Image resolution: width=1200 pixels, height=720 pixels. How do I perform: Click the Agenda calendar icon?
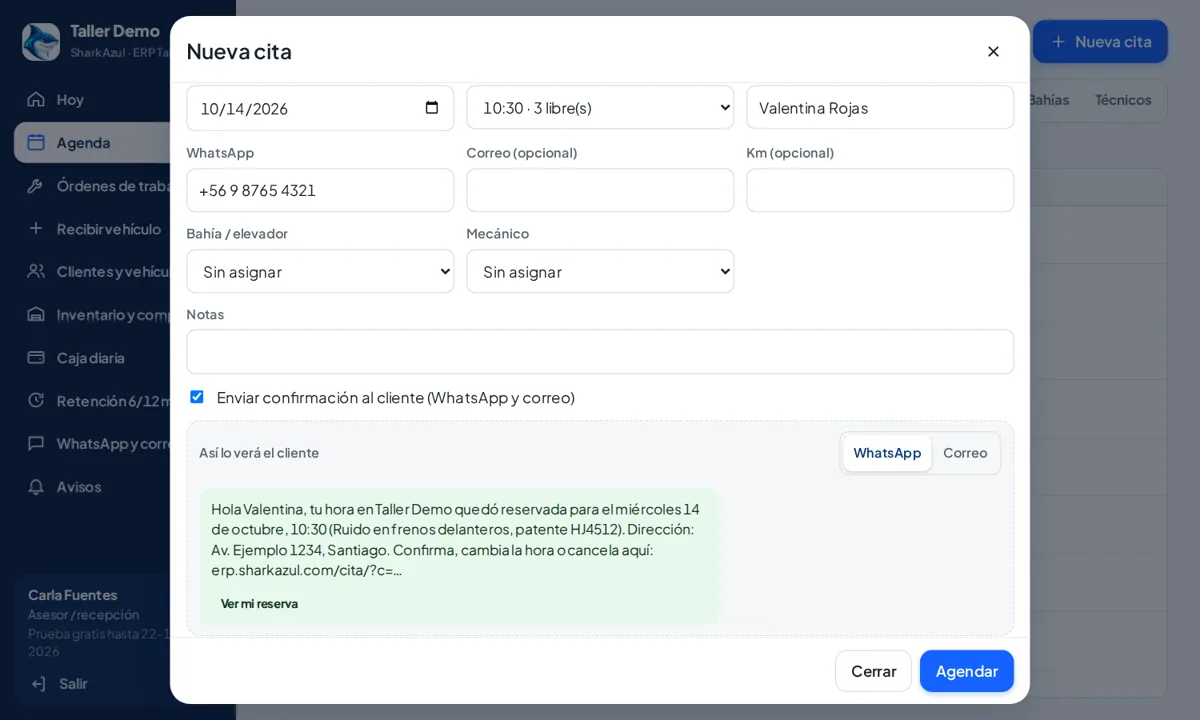point(36,142)
